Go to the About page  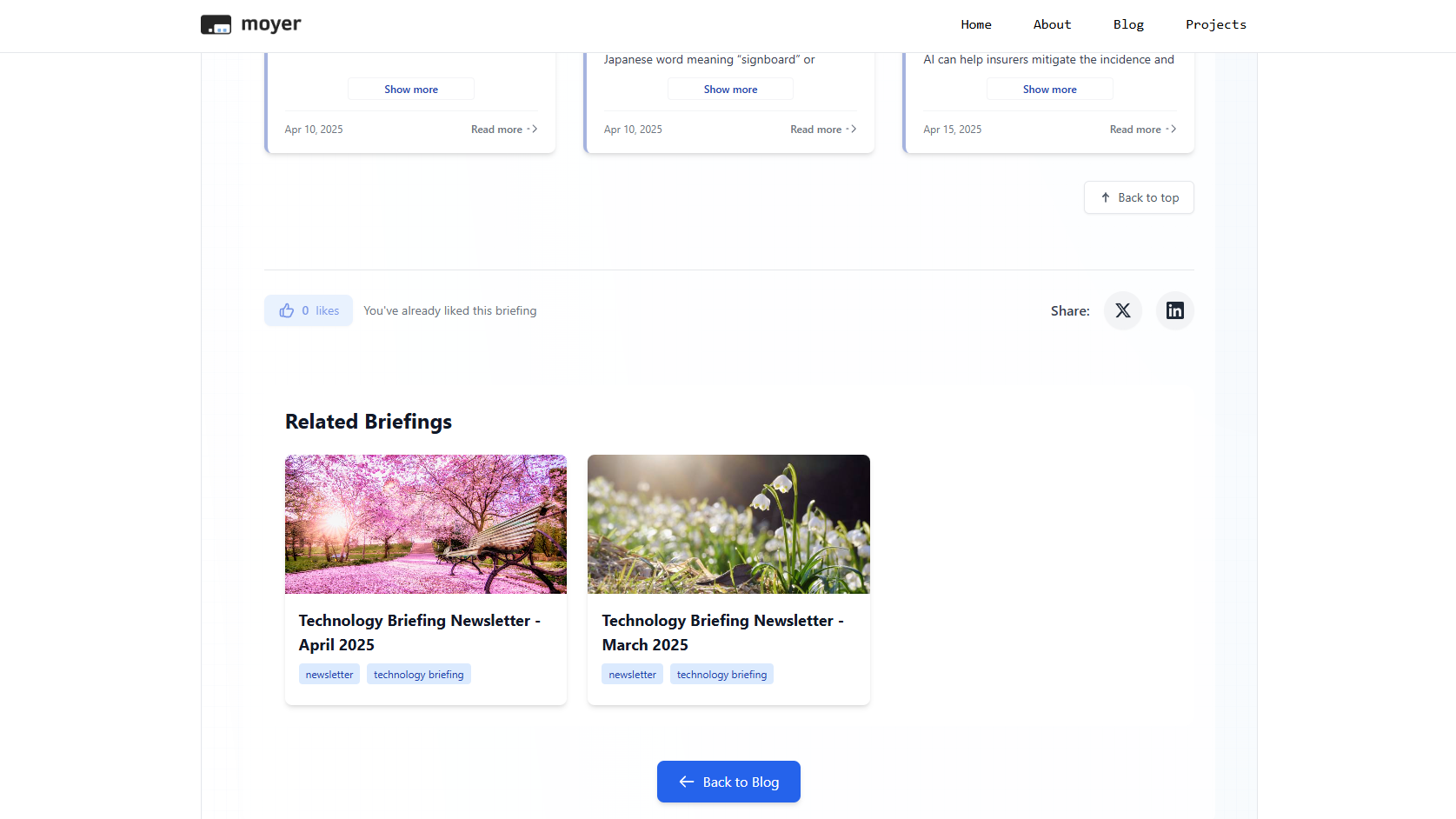[x=1052, y=24]
